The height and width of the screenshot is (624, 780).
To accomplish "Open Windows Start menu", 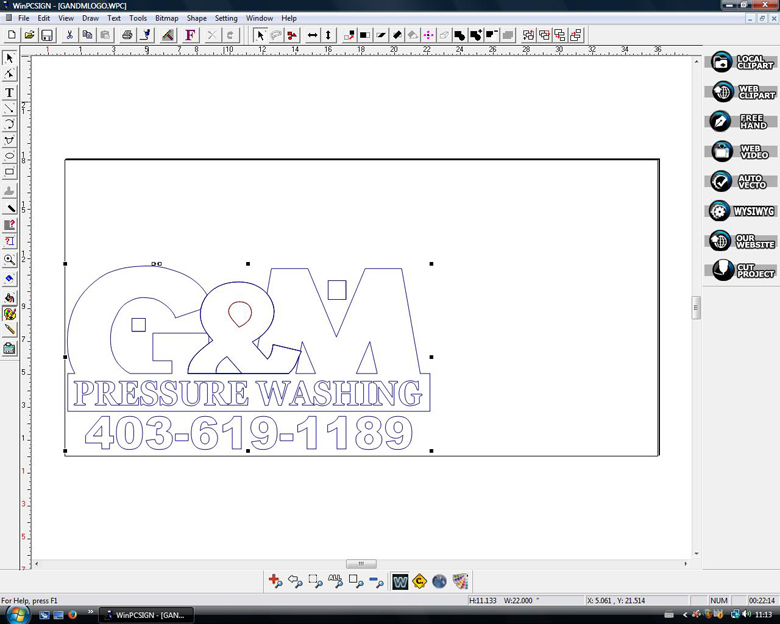I will coord(16,614).
